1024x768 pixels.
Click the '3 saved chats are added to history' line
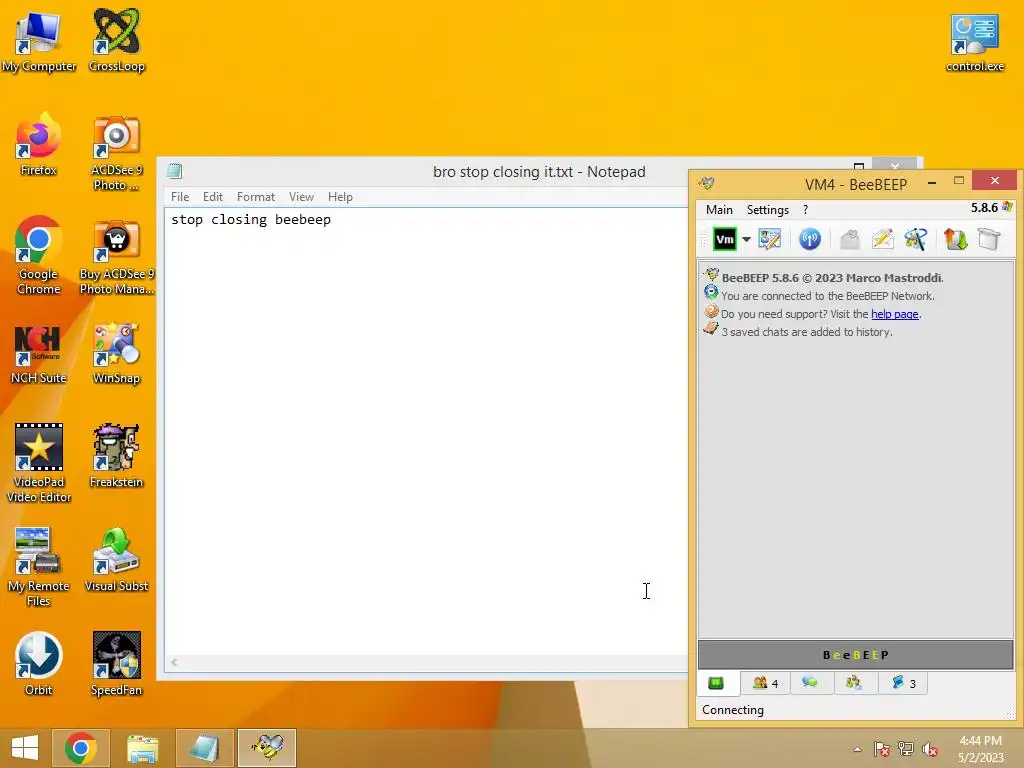tap(807, 332)
